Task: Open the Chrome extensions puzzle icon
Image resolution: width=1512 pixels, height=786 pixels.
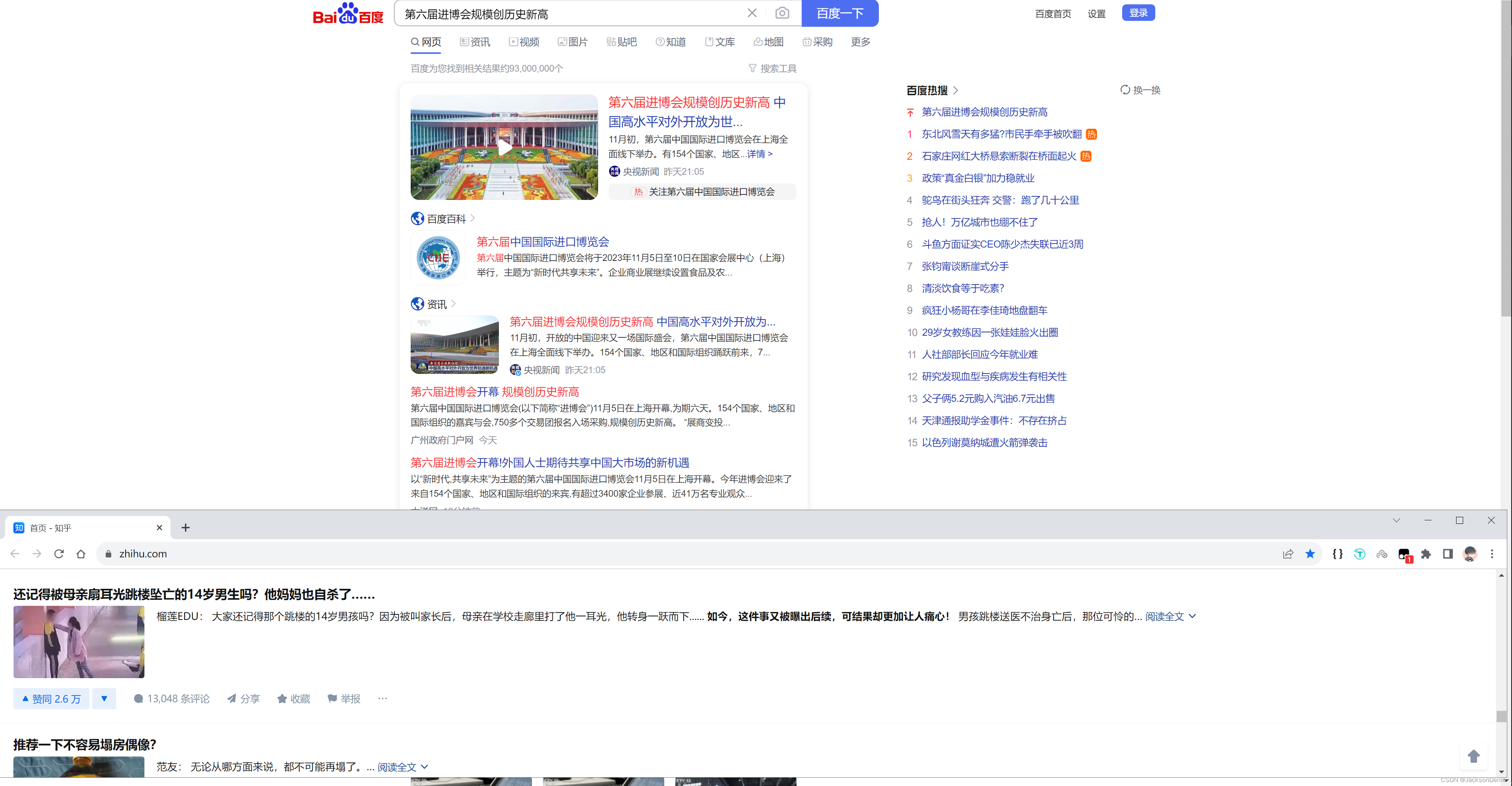Action: click(x=1426, y=554)
